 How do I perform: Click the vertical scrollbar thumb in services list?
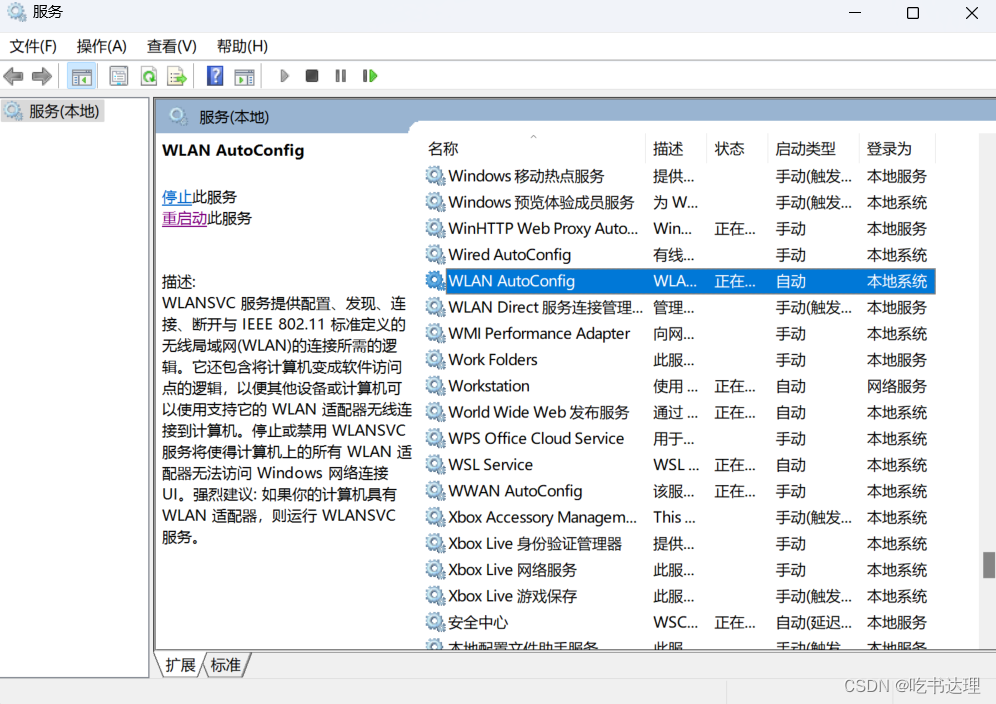point(988,565)
